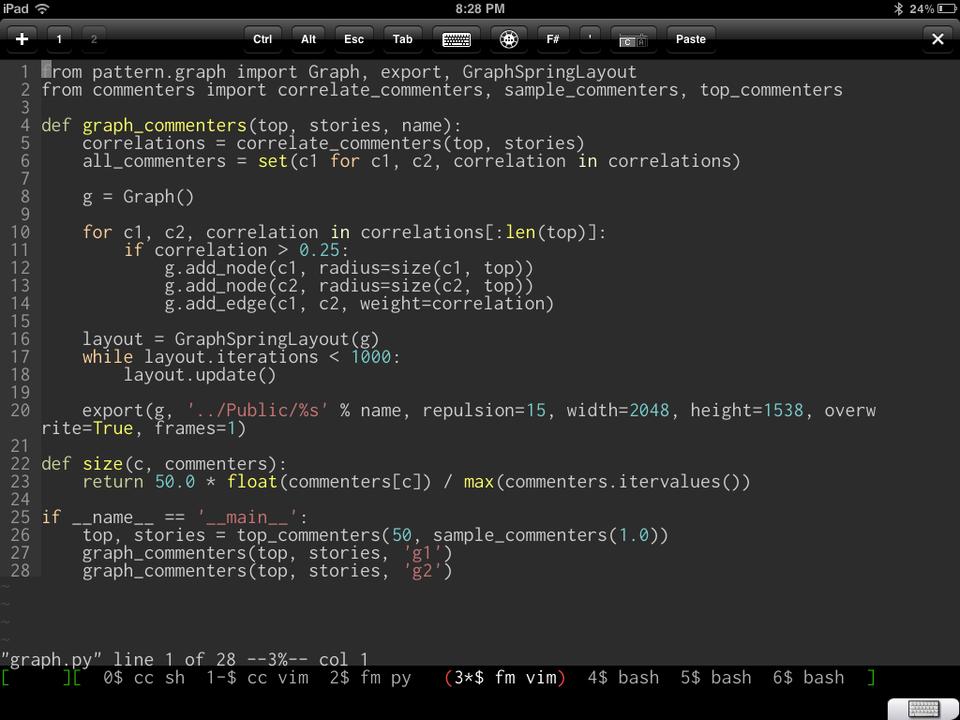
Task: Close the session with the X icon
Action: click(x=937, y=39)
